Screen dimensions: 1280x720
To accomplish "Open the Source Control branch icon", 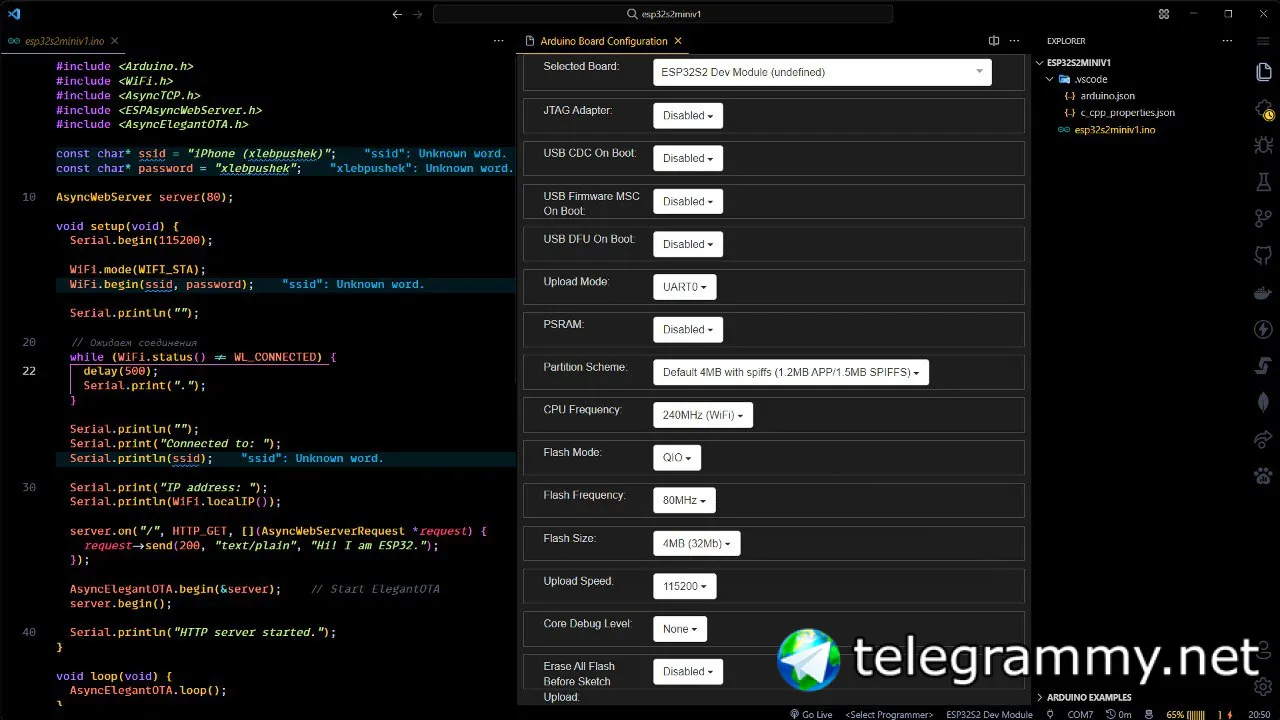I will 1263,219.
